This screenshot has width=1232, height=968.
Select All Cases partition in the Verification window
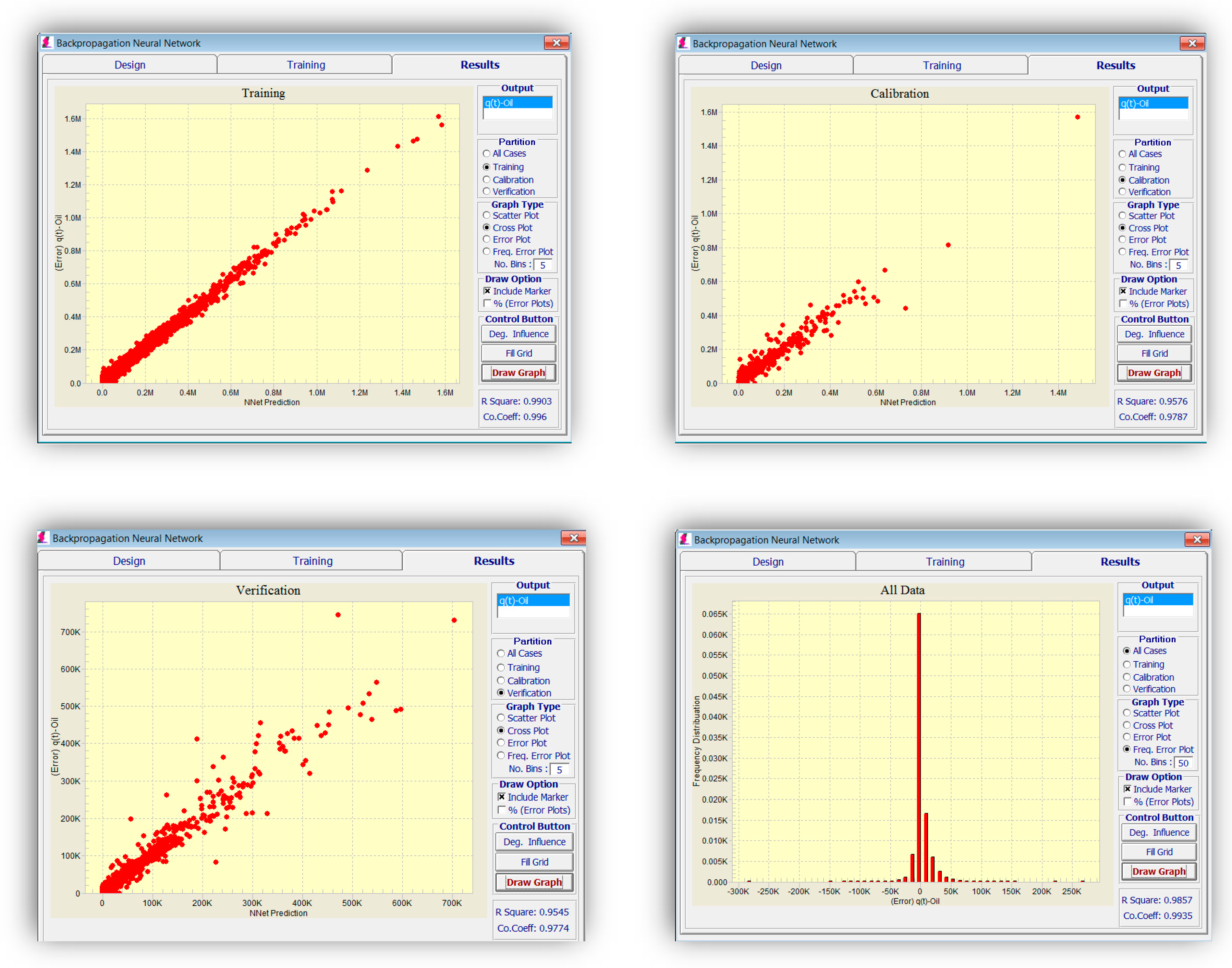click(x=519, y=654)
